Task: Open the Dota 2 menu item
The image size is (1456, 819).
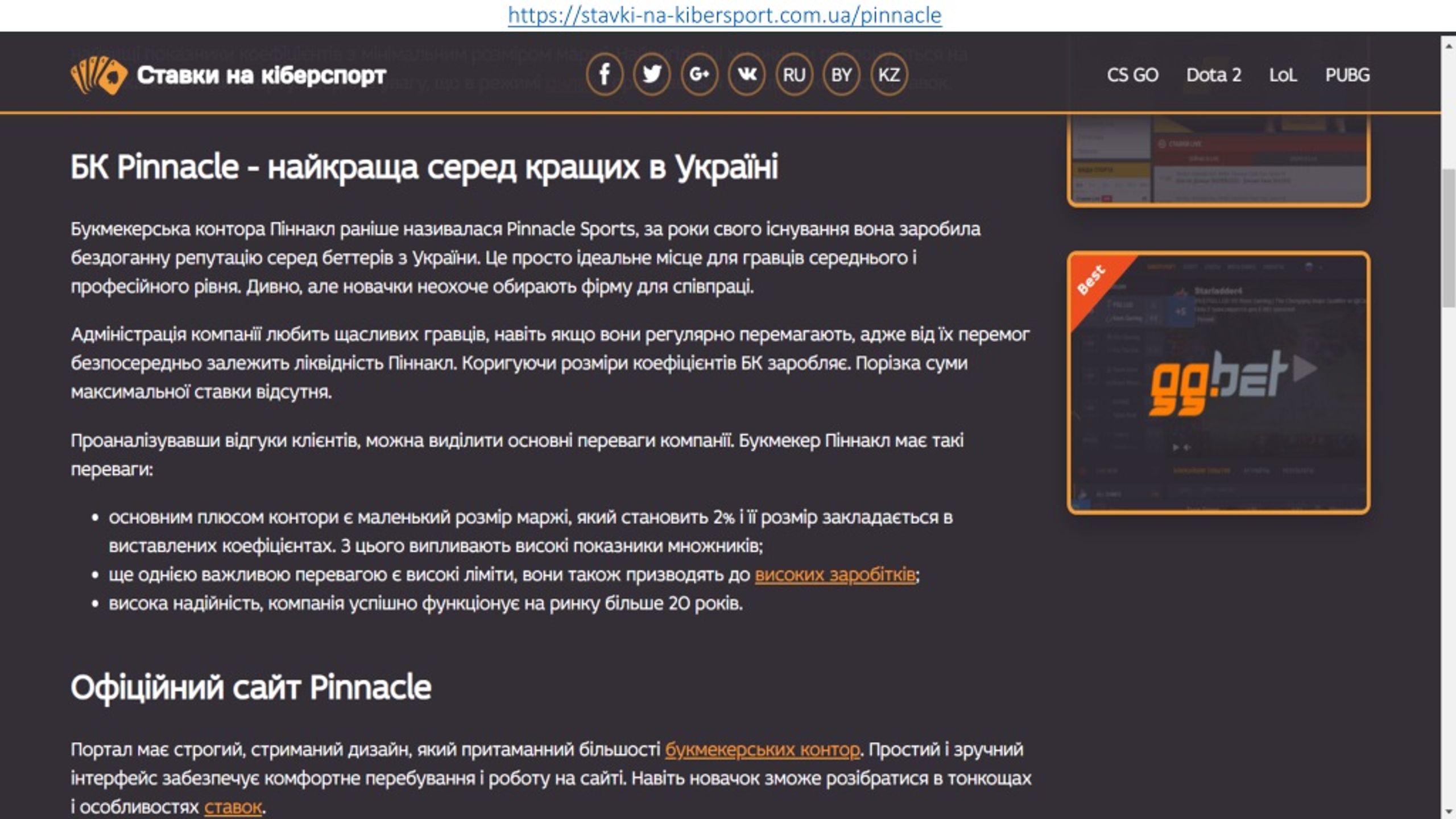Action: pyautogui.click(x=1214, y=75)
